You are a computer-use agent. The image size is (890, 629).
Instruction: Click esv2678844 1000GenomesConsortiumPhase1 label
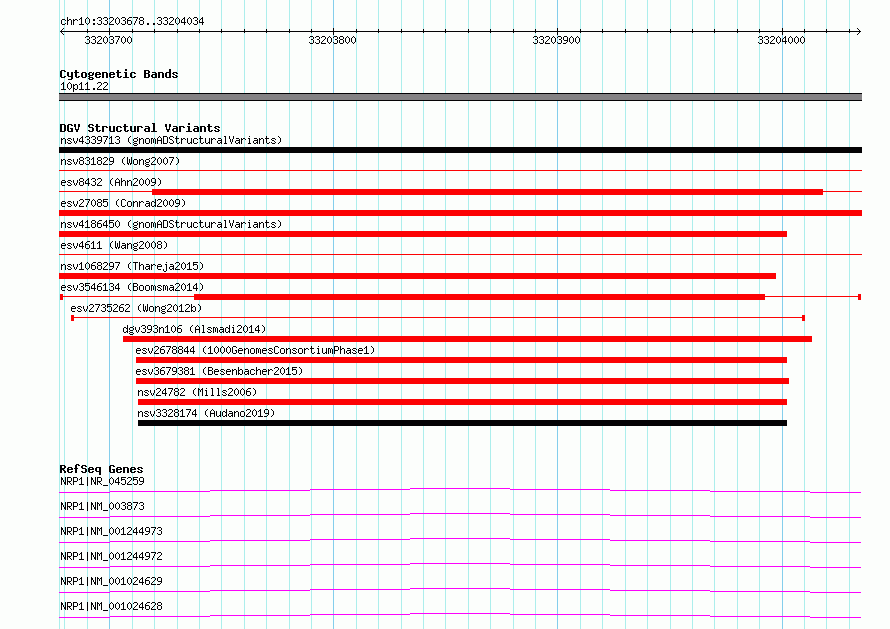point(255,350)
